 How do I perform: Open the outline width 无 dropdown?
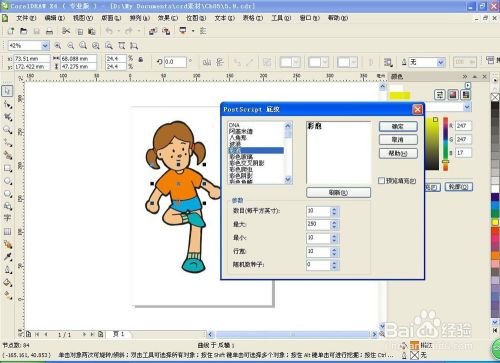(x=441, y=62)
